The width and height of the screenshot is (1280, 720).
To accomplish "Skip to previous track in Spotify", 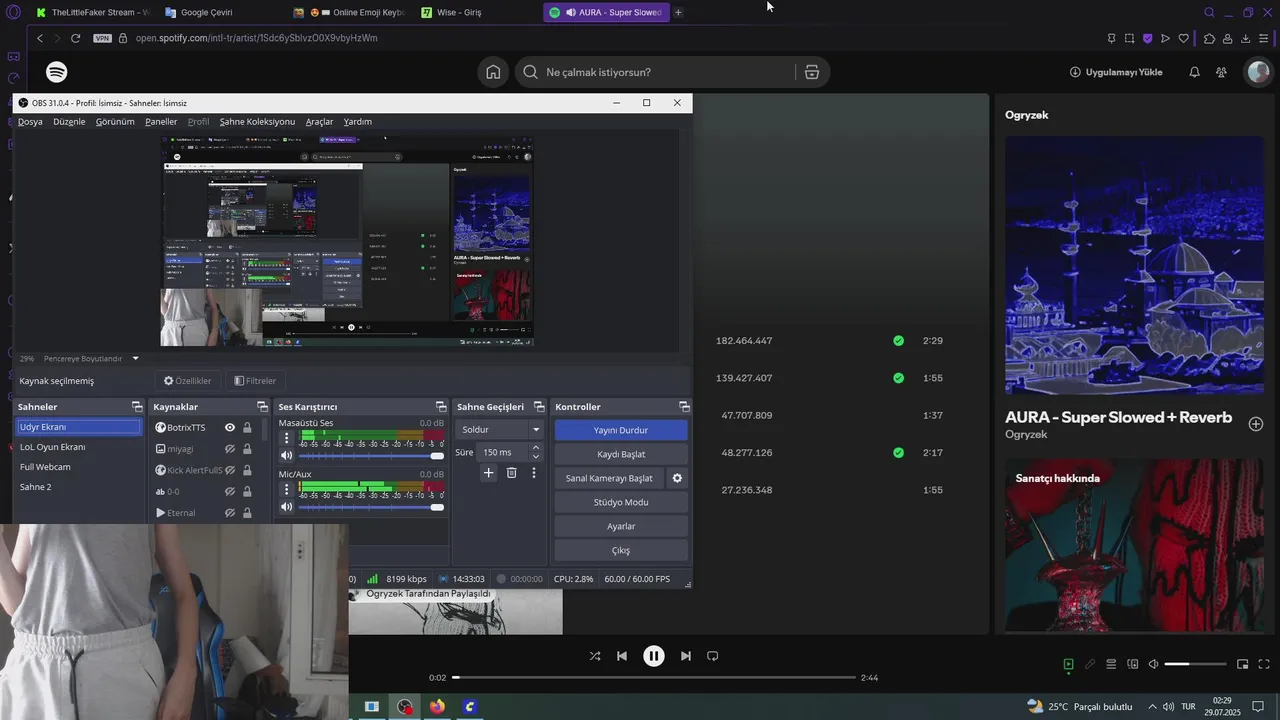I will point(622,656).
